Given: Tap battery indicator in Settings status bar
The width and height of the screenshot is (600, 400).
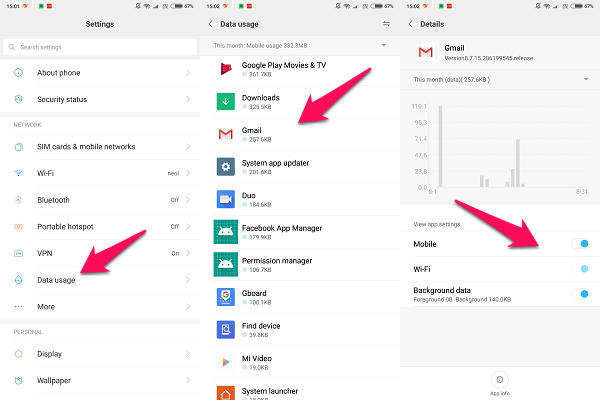Looking at the screenshot, I should tap(176, 6).
